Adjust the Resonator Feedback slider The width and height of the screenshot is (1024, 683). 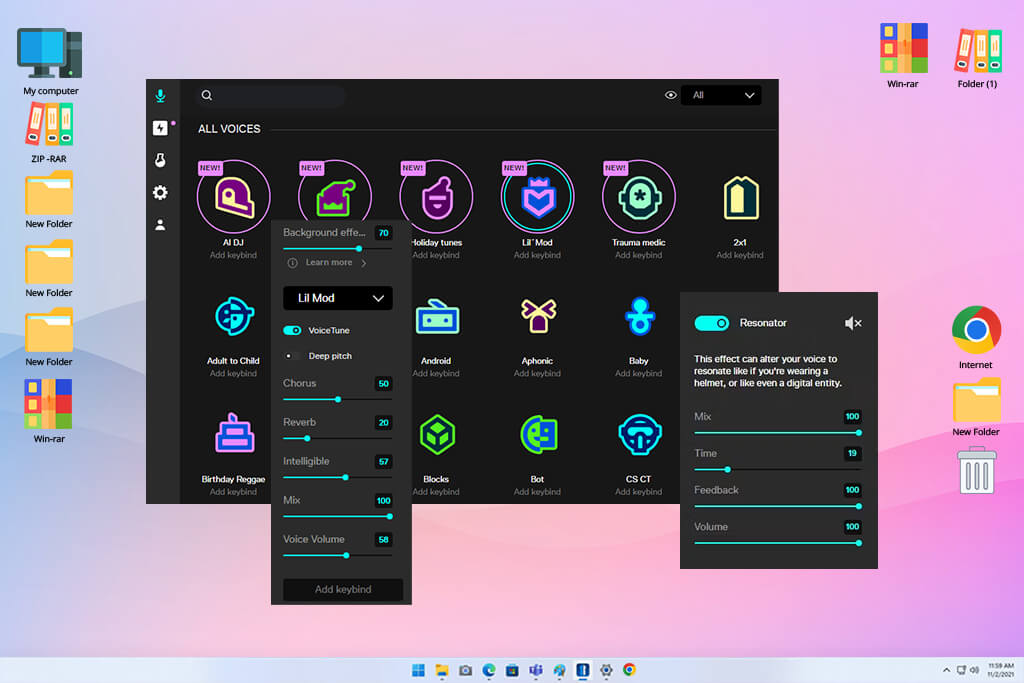point(777,506)
